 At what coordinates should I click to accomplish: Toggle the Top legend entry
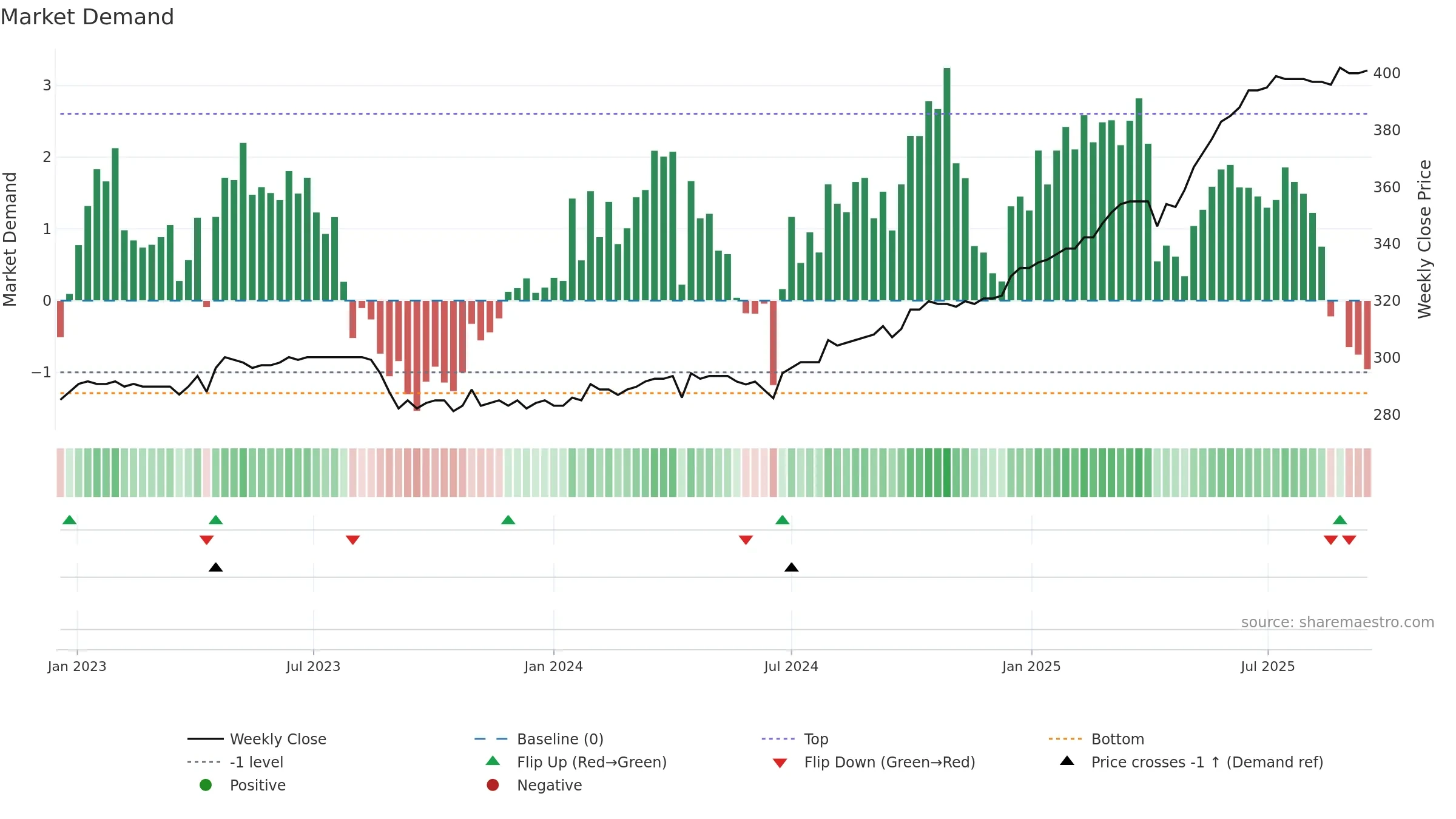coord(795,739)
